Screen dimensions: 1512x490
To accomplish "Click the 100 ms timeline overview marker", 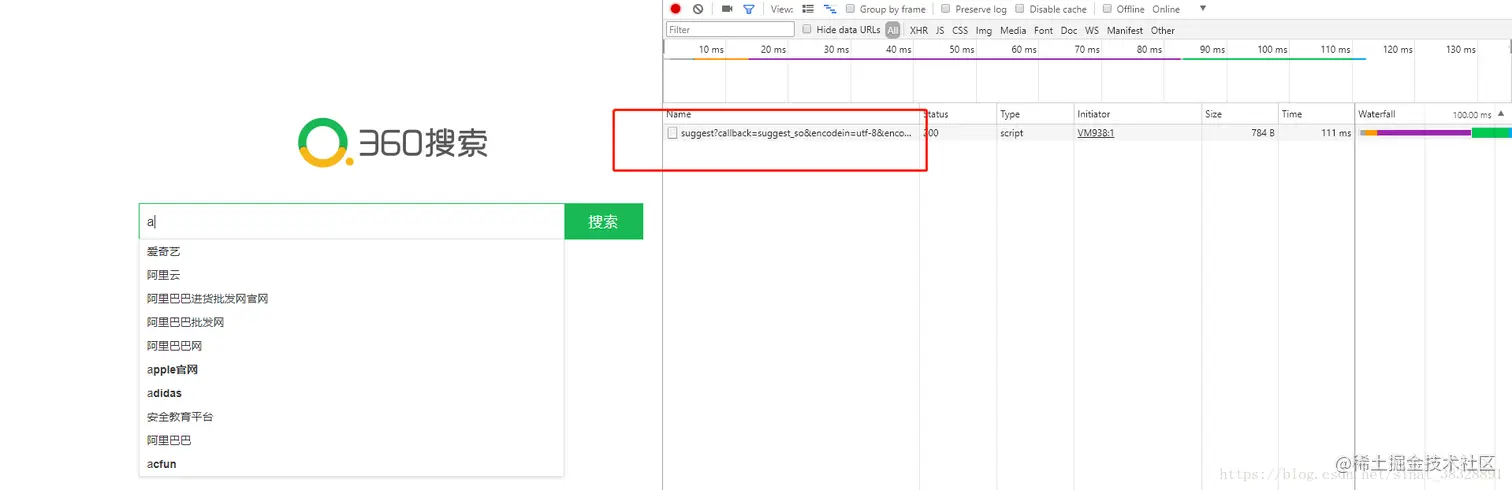I will pyautogui.click(x=1272, y=49).
